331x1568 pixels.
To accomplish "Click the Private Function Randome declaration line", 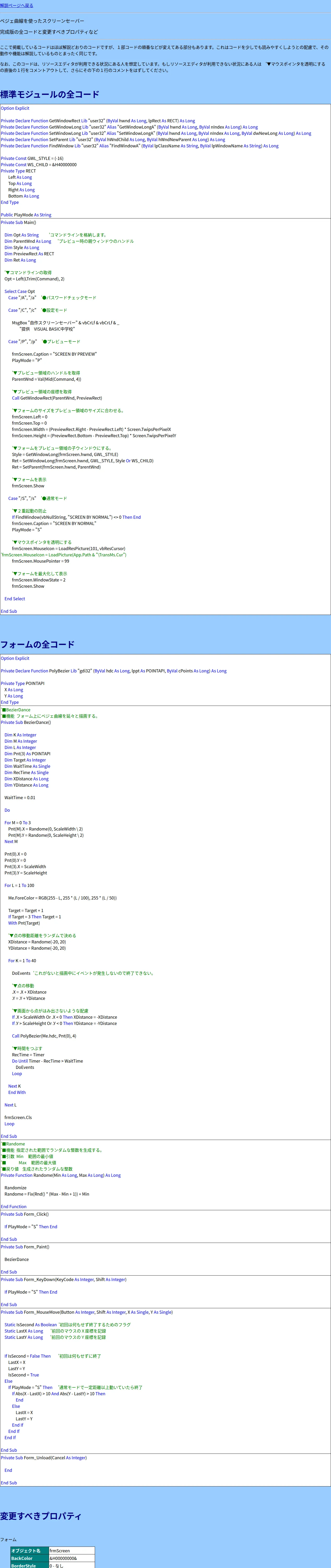I will [x=61, y=1175].
